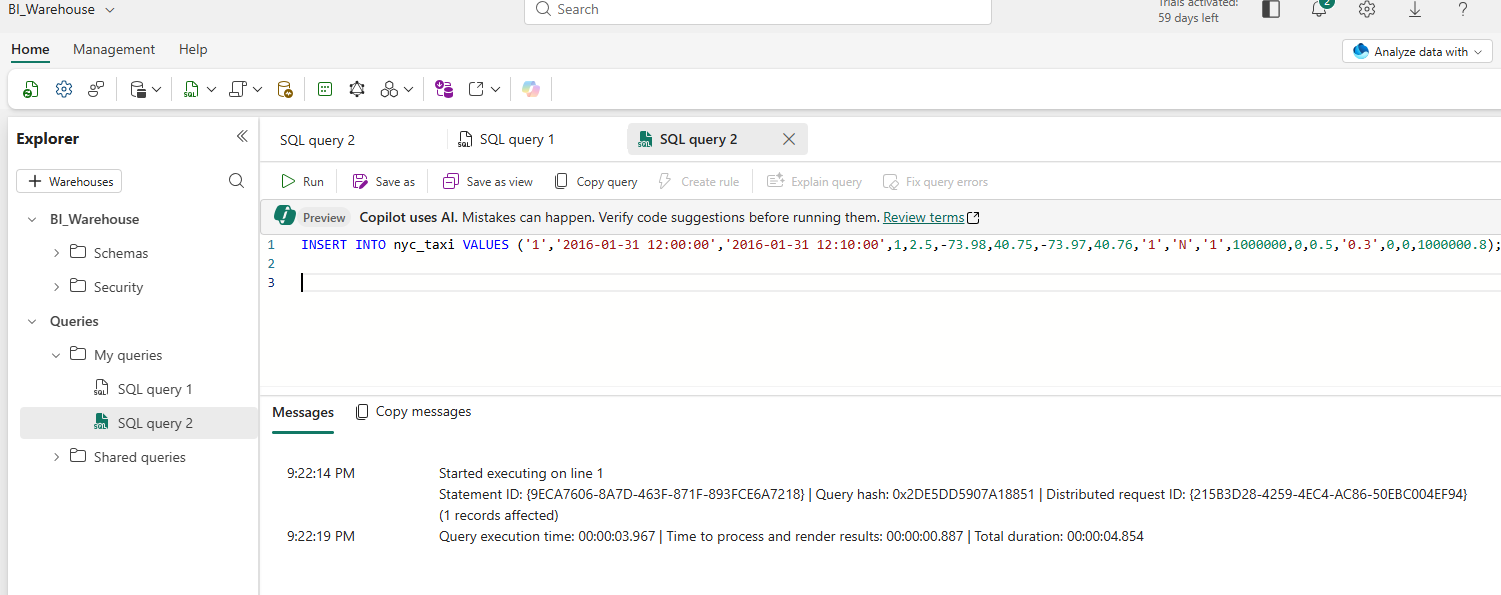Select SQL query 2 in the Explorer tree

(x=138, y=423)
